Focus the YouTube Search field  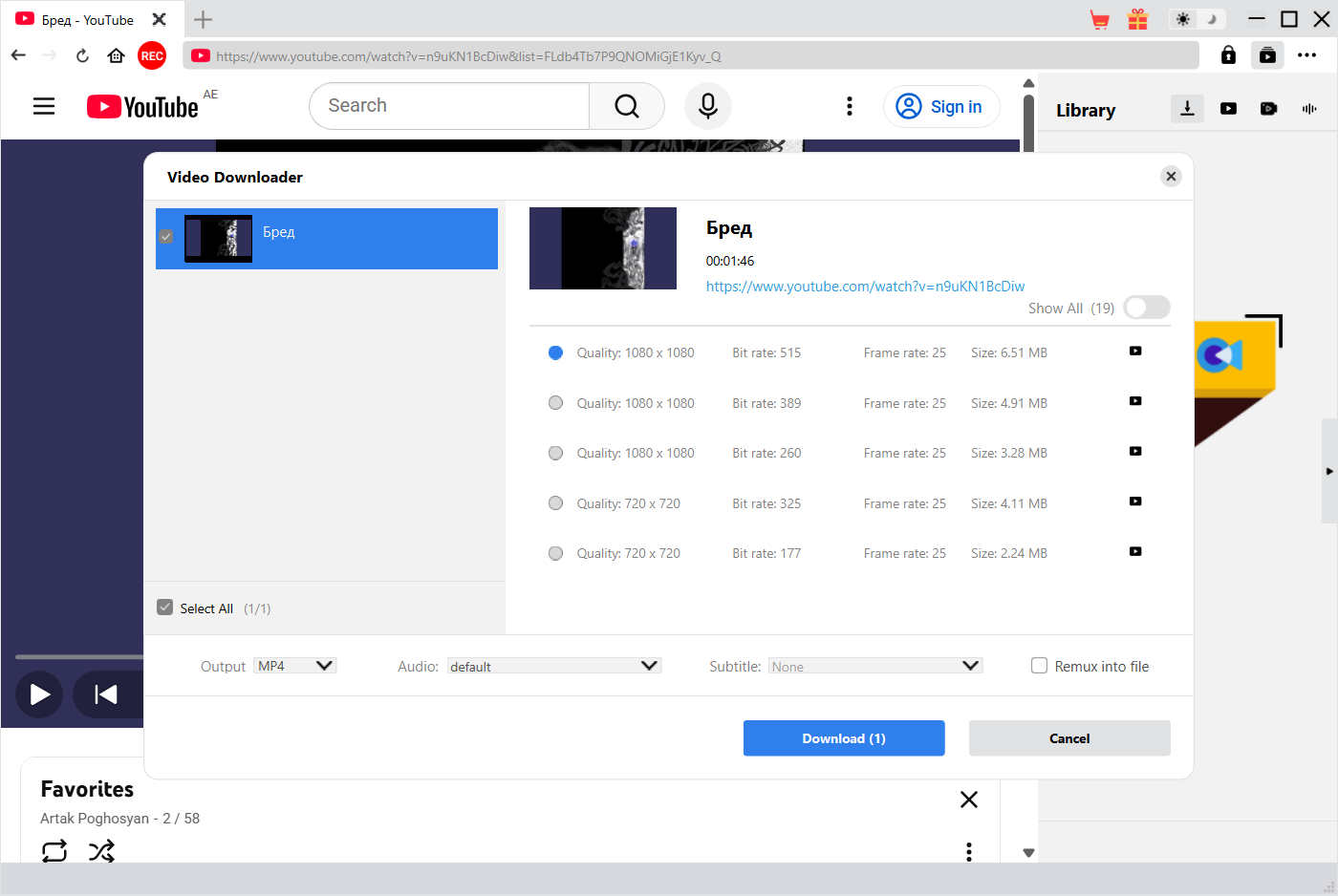point(449,106)
